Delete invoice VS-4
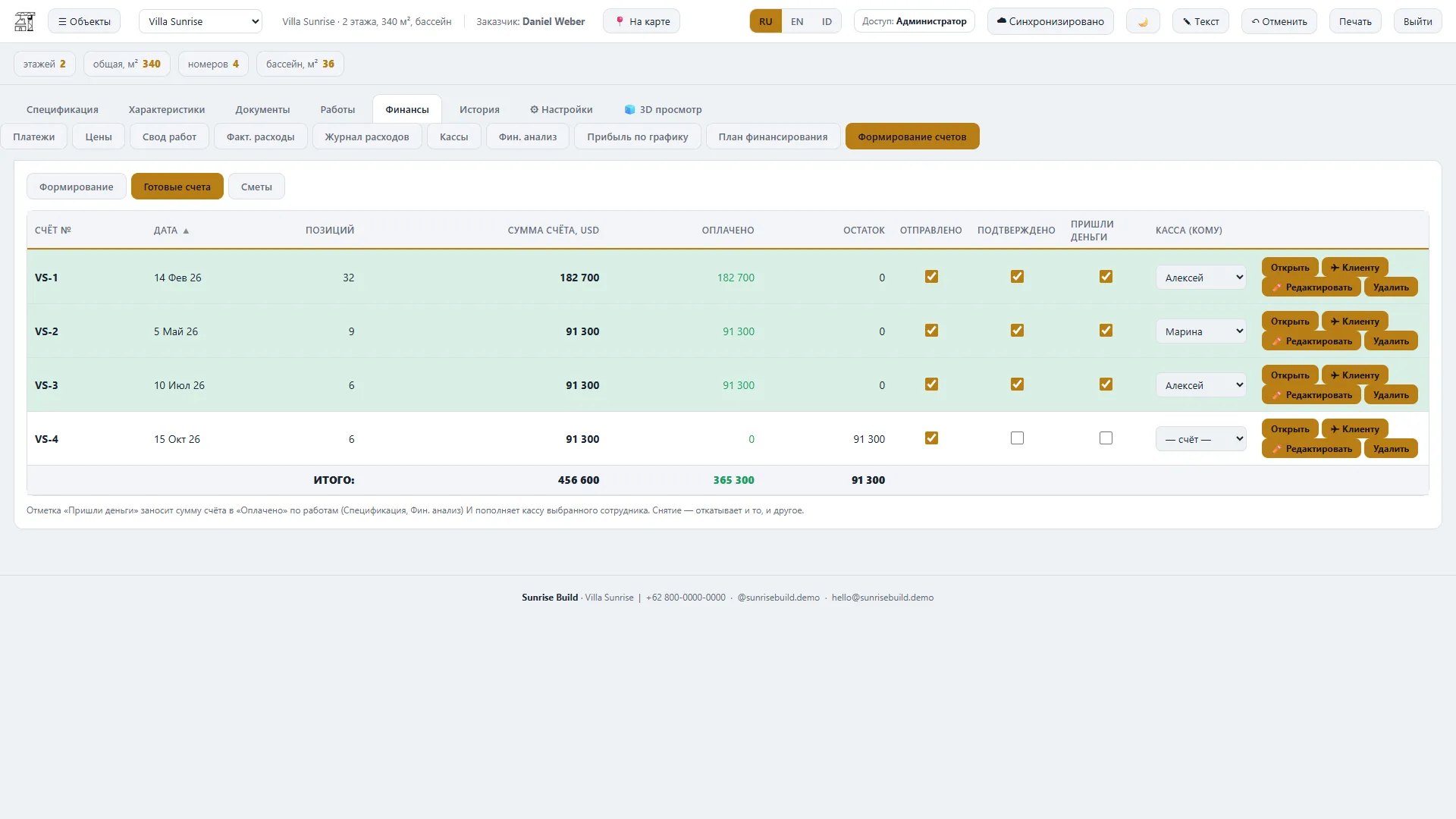 [x=1391, y=448]
